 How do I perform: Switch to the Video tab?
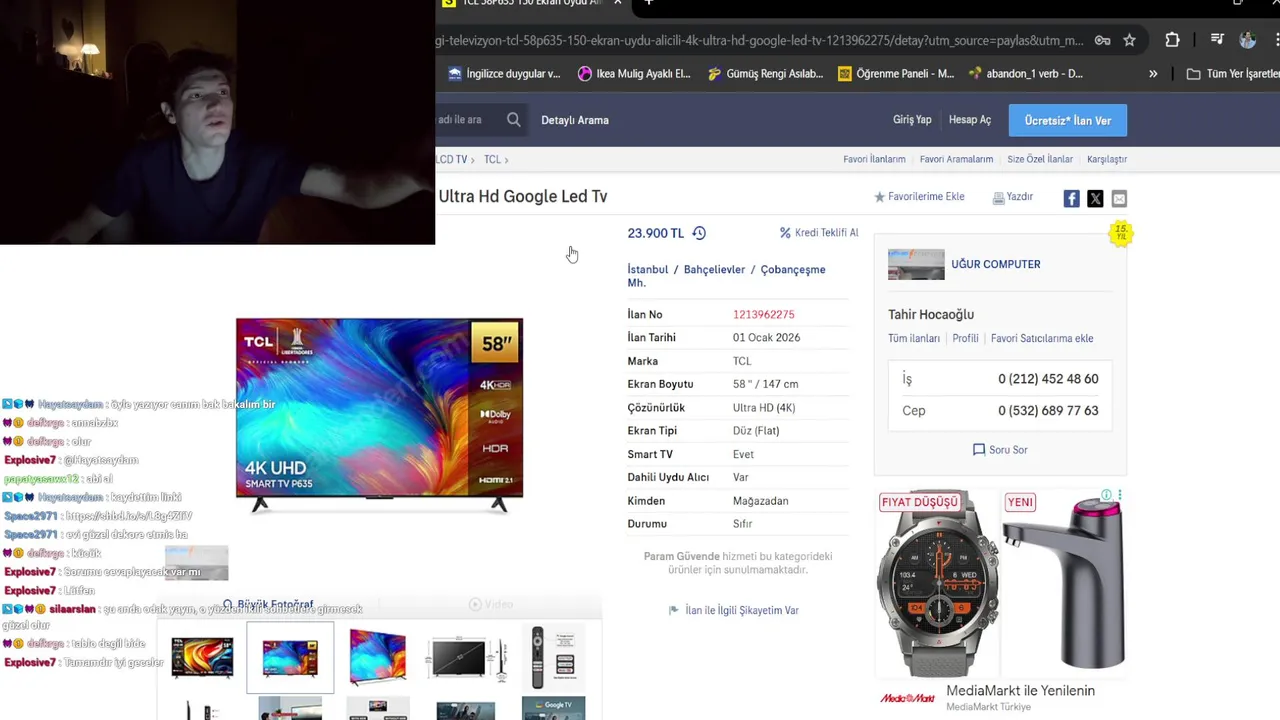coord(491,604)
